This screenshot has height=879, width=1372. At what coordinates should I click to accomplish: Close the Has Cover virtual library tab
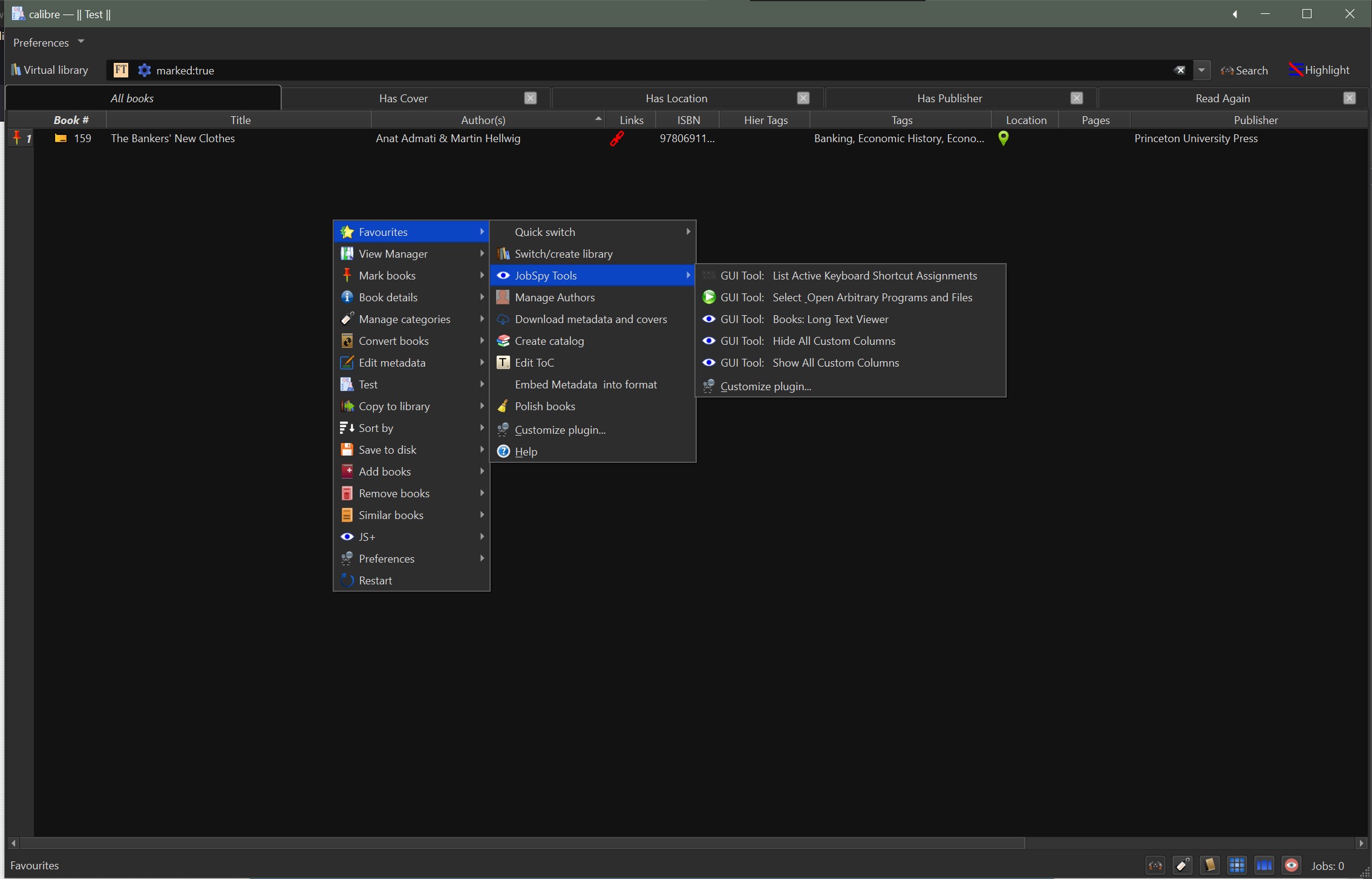coord(531,99)
